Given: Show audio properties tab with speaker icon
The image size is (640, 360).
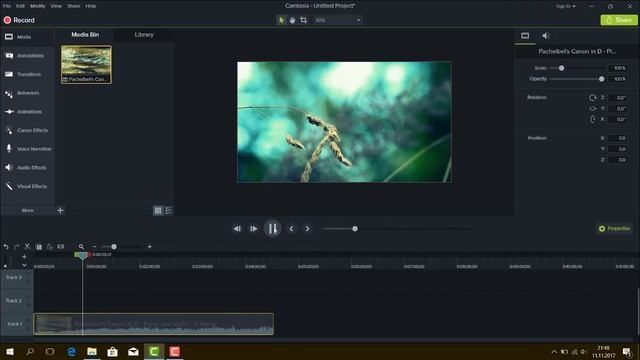Looking at the screenshot, I should point(546,36).
